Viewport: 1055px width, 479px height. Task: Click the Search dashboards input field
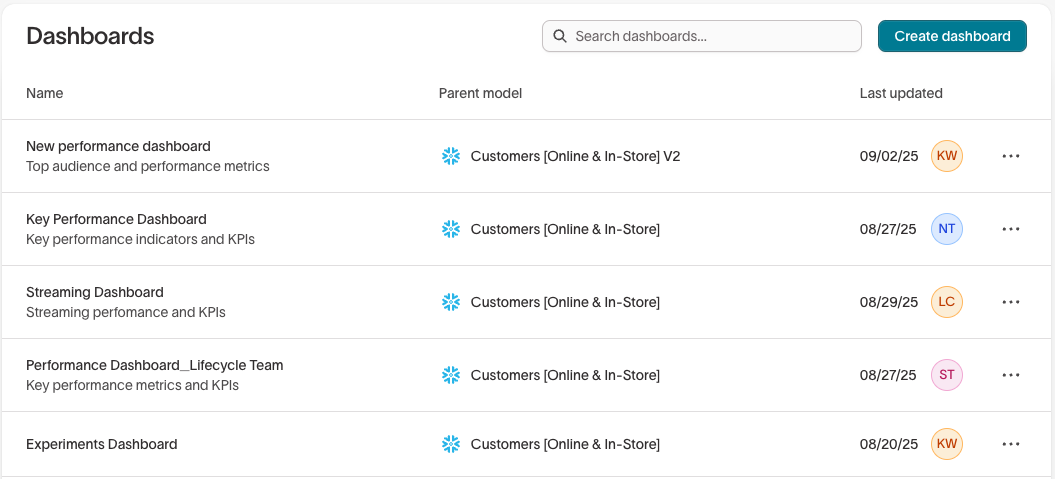coord(710,36)
